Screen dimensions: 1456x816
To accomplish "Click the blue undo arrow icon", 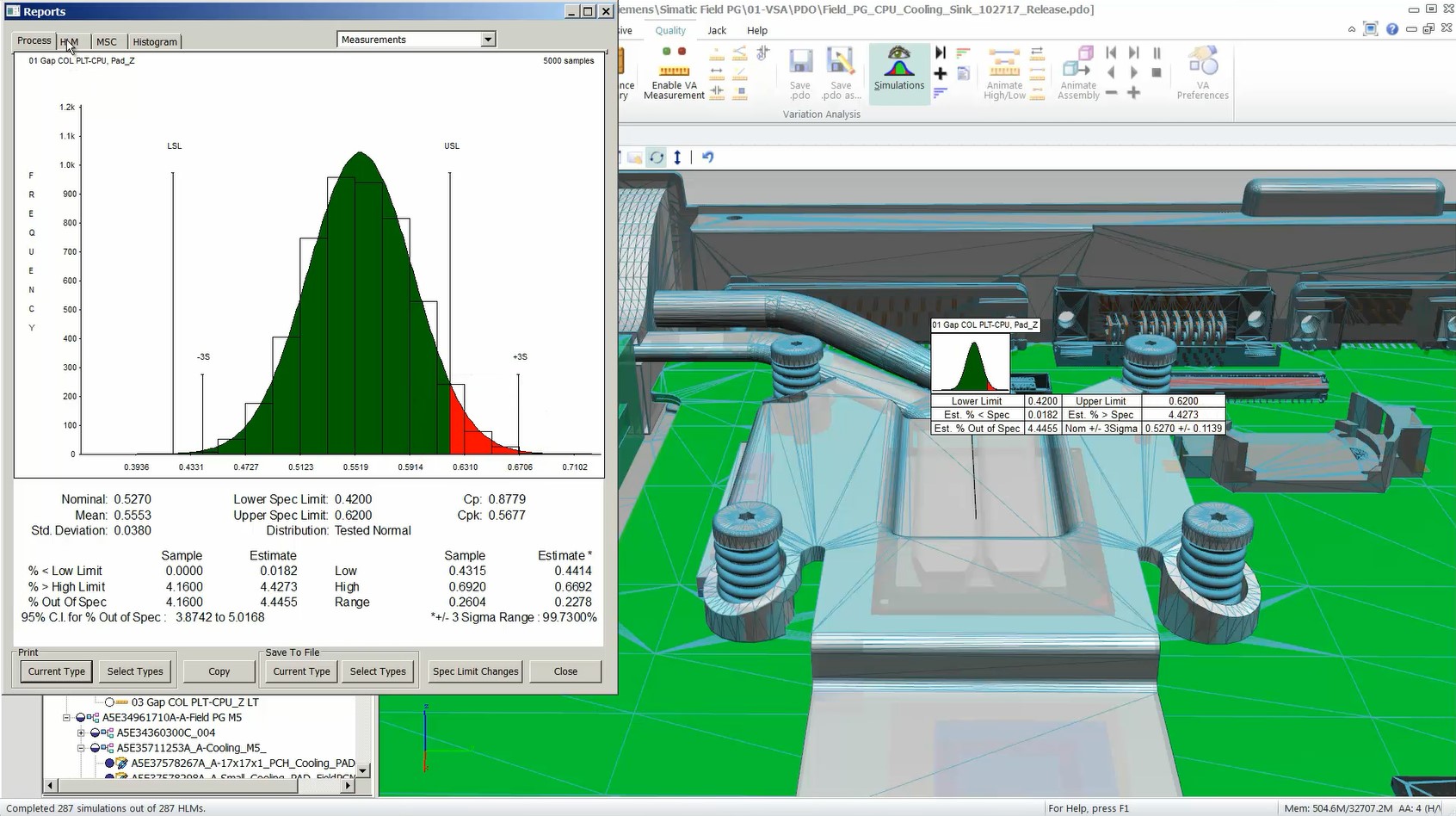I will click(x=707, y=158).
